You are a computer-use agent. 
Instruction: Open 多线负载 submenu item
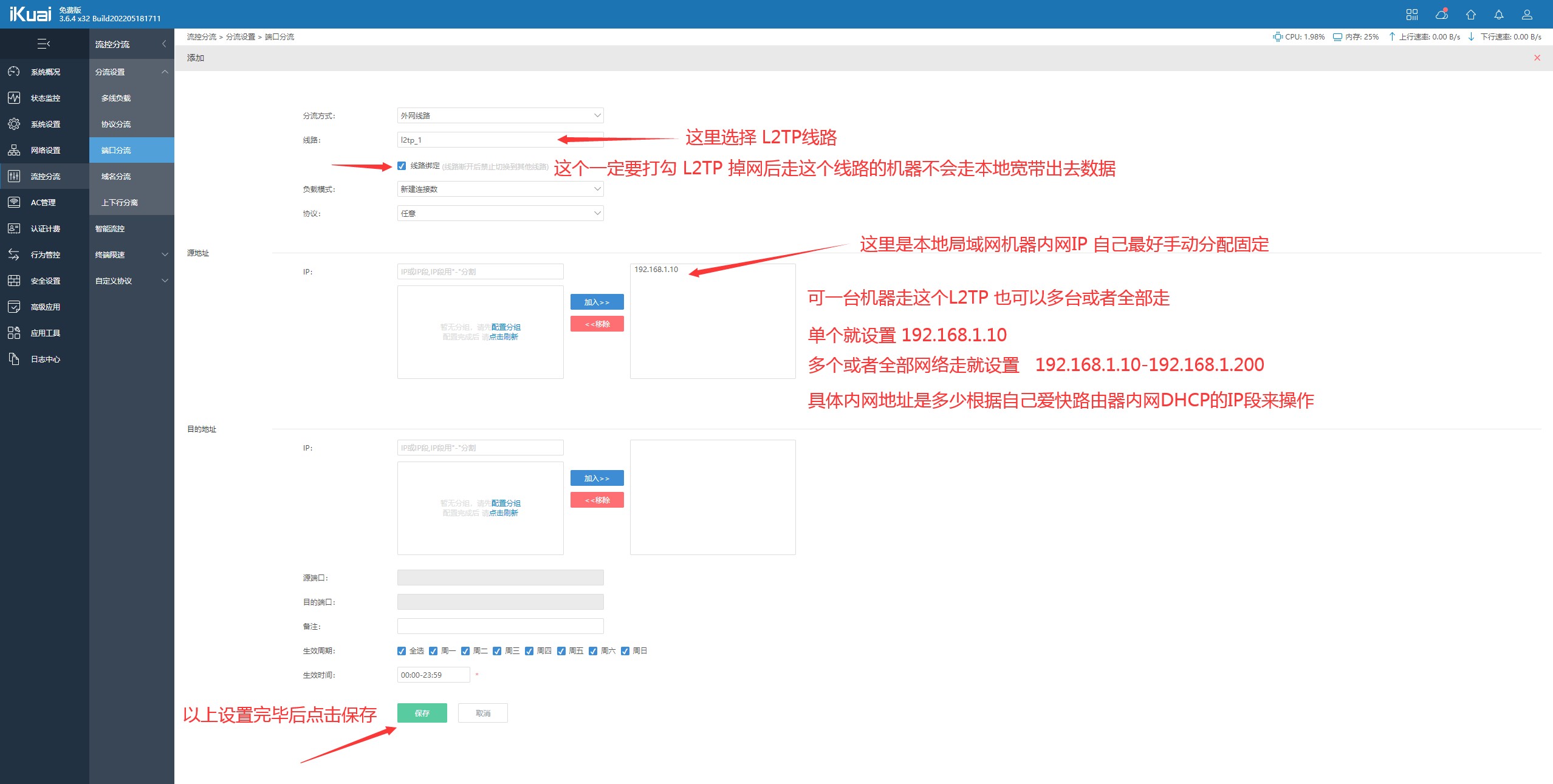tap(116, 98)
